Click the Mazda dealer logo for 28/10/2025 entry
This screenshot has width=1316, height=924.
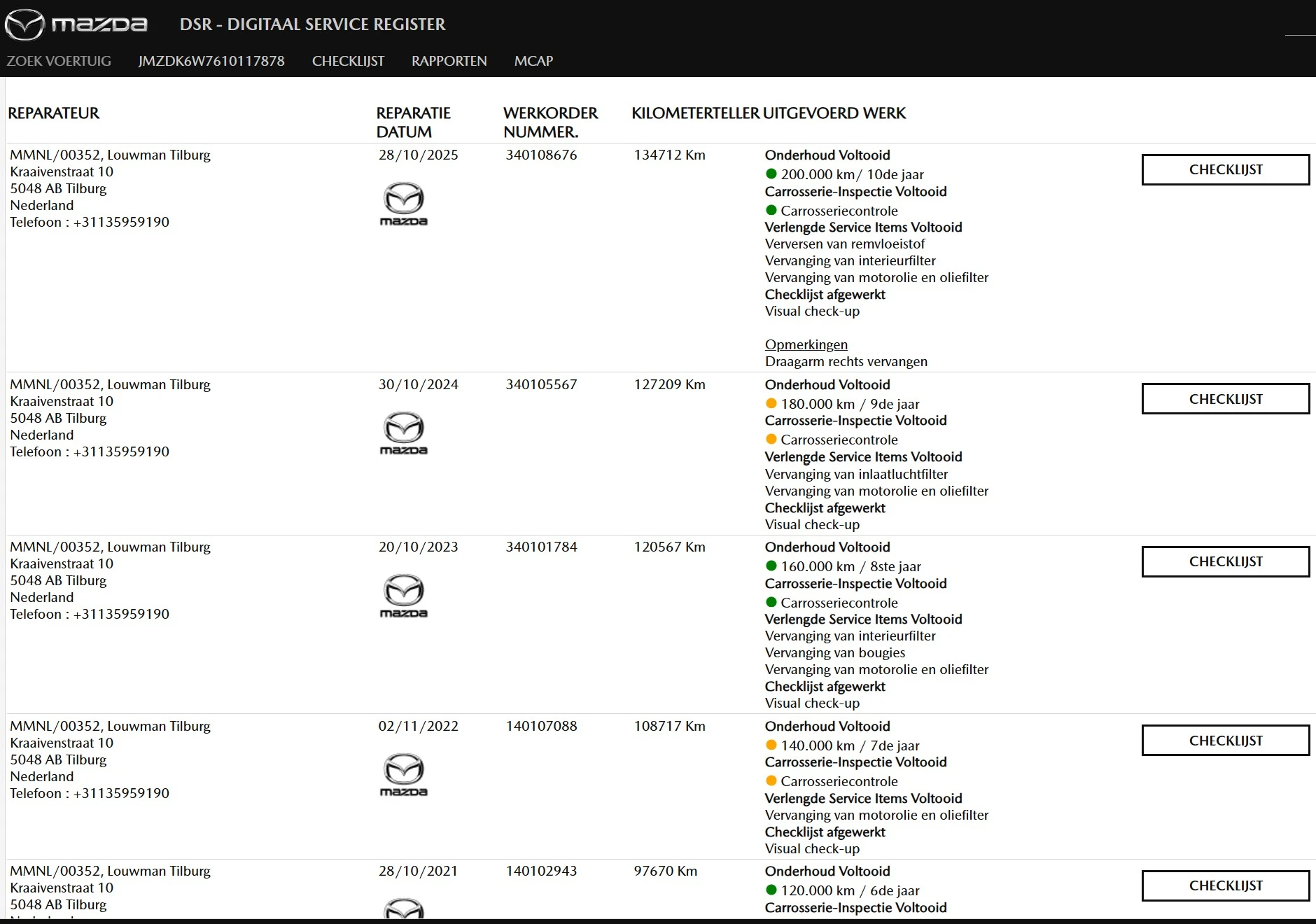(404, 204)
